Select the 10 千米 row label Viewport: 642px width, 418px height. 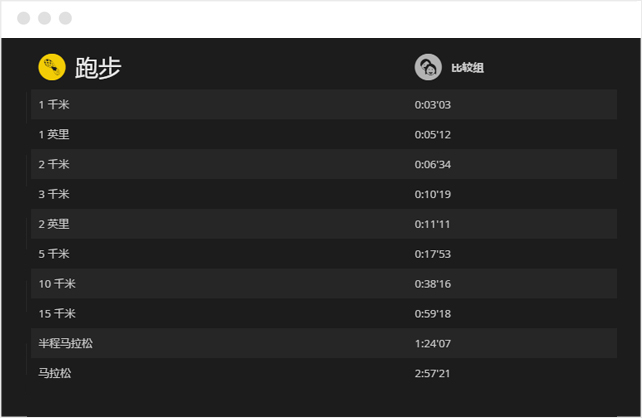(57, 284)
